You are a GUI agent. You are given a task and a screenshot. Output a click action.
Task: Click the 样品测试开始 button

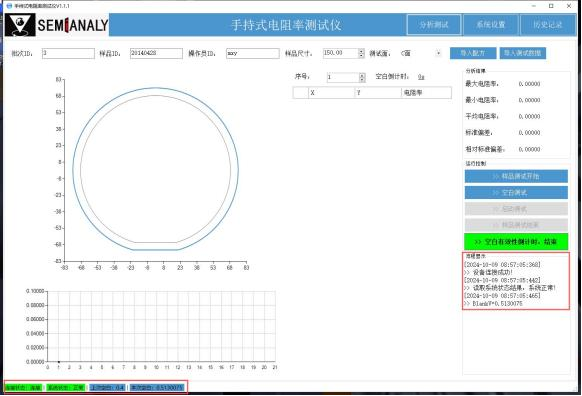516,176
